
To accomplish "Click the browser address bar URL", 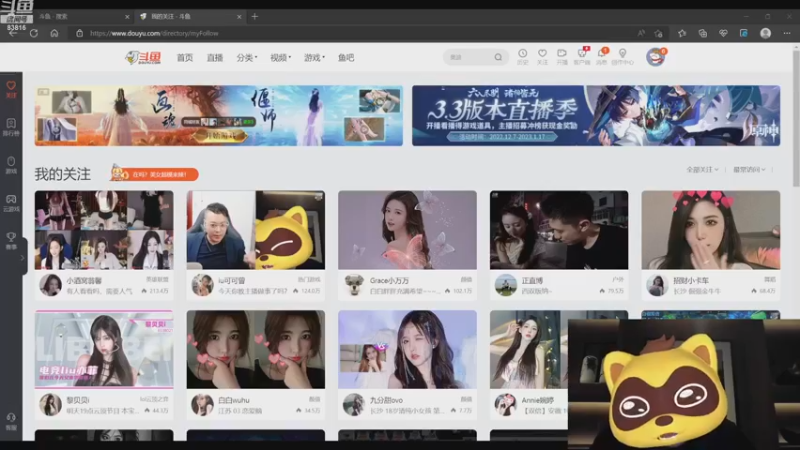I will point(154,33).
